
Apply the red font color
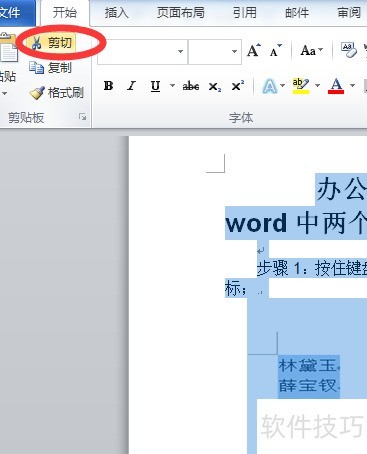point(336,86)
